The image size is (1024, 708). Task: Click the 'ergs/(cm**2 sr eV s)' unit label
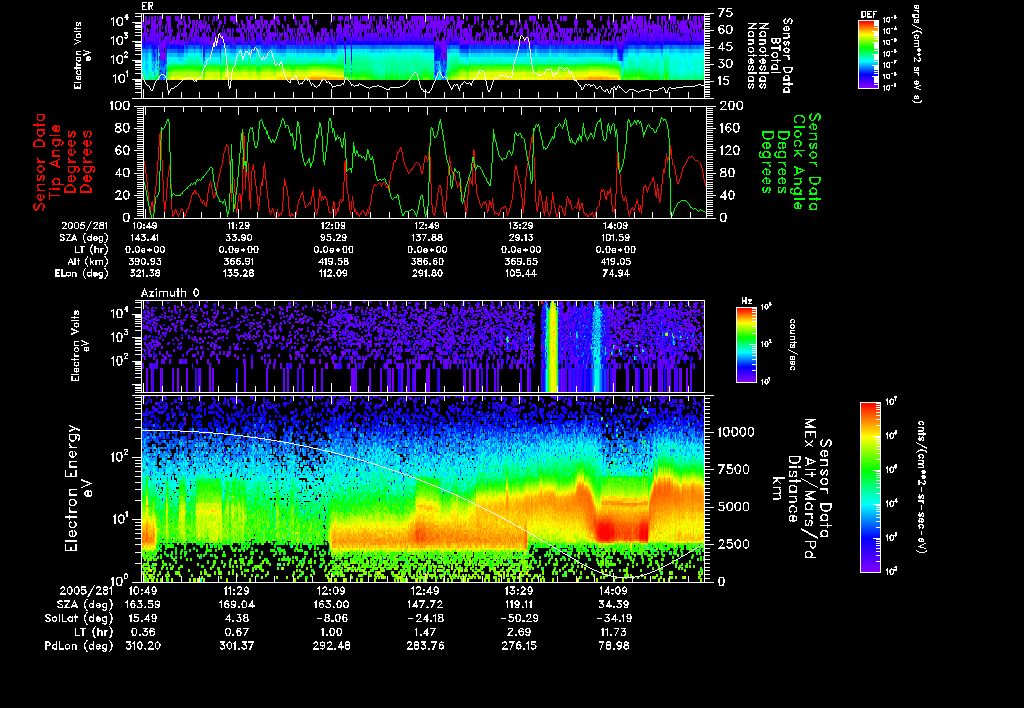[x=916, y=54]
